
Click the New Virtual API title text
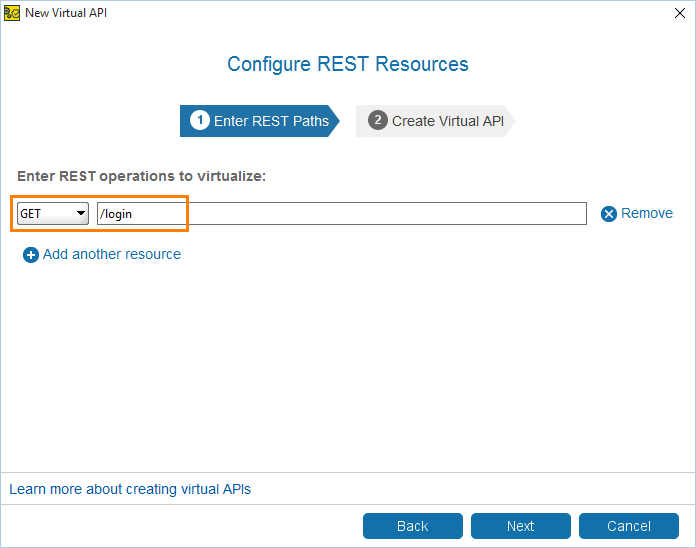pos(66,13)
